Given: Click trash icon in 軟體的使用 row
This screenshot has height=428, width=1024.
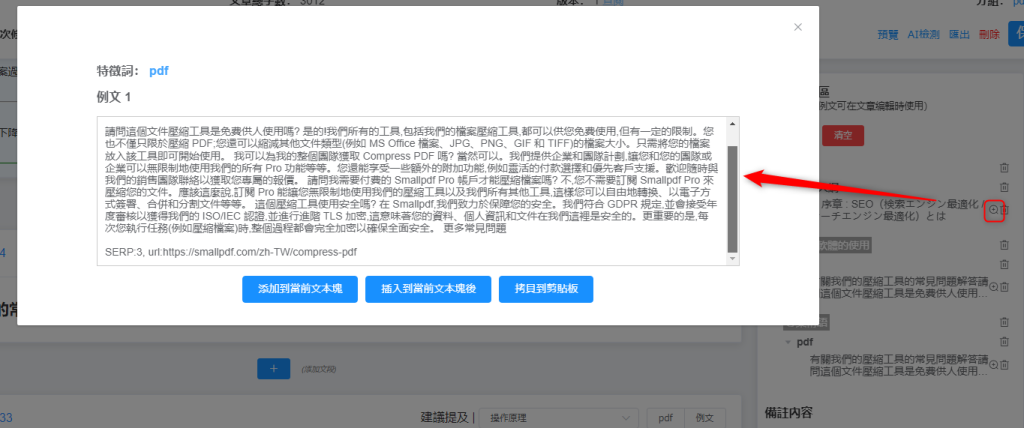Looking at the screenshot, I should pos(1004,244).
